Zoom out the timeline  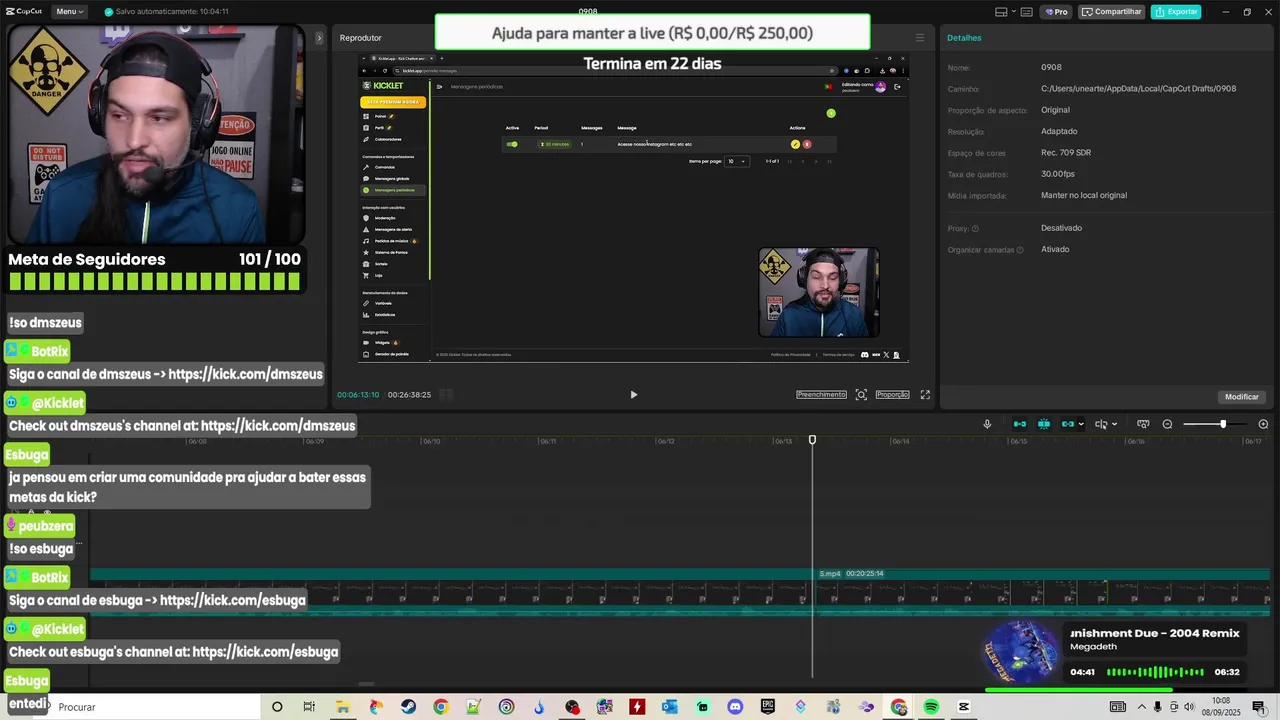(x=1167, y=424)
